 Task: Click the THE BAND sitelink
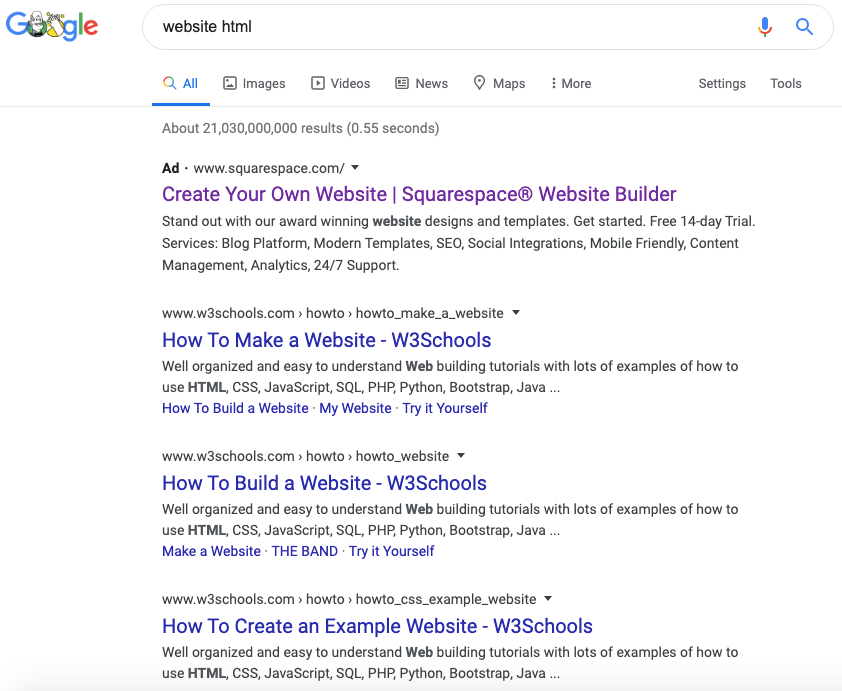[304, 551]
